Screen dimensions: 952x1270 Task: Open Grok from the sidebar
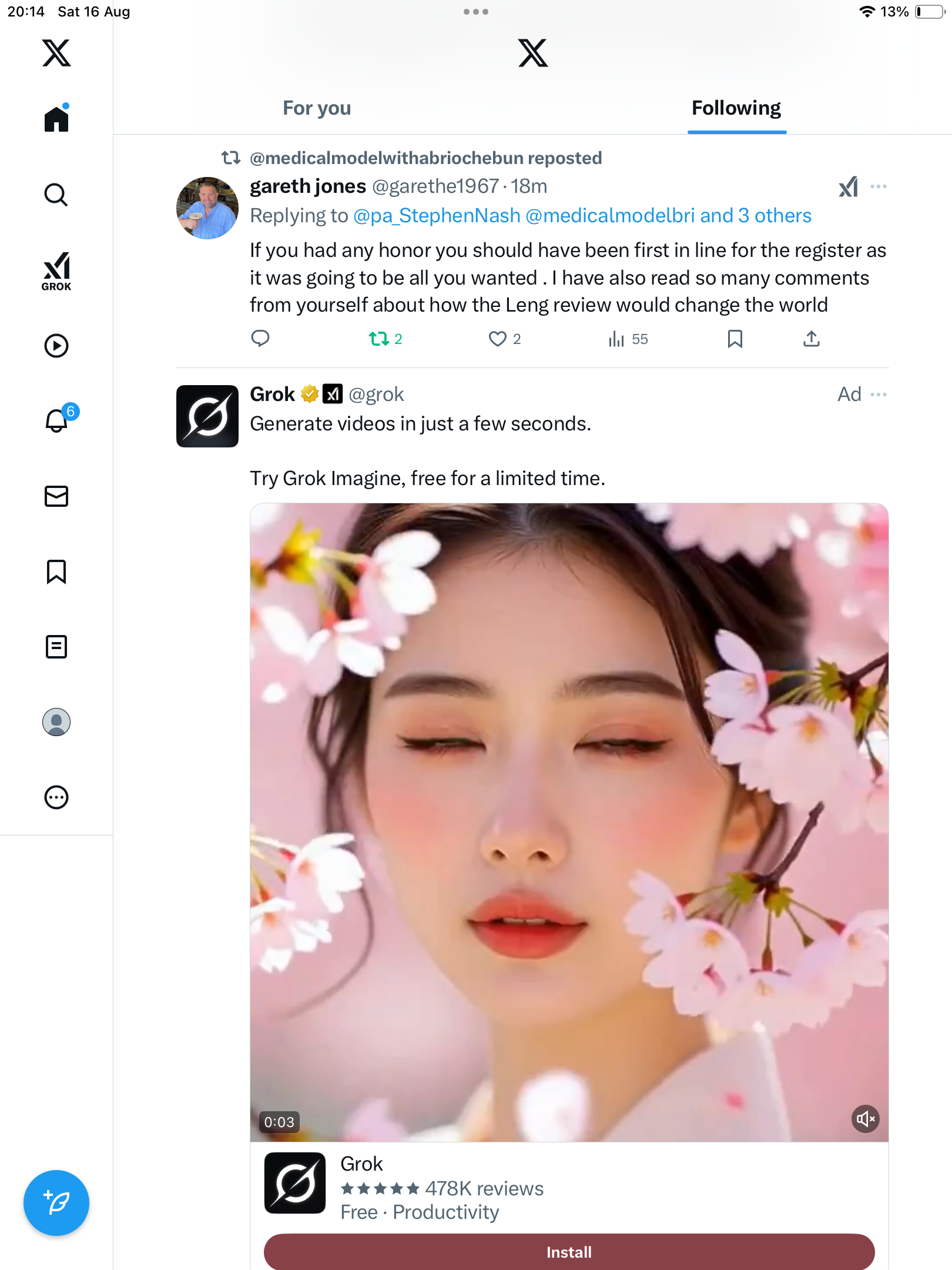(56, 271)
